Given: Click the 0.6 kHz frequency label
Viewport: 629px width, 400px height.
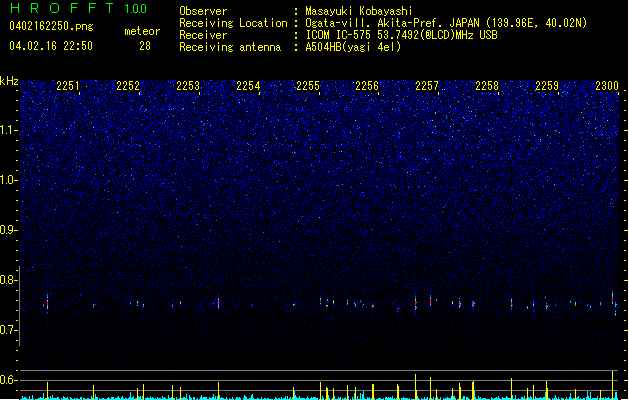Looking at the screenshot, I should point(9,380).
